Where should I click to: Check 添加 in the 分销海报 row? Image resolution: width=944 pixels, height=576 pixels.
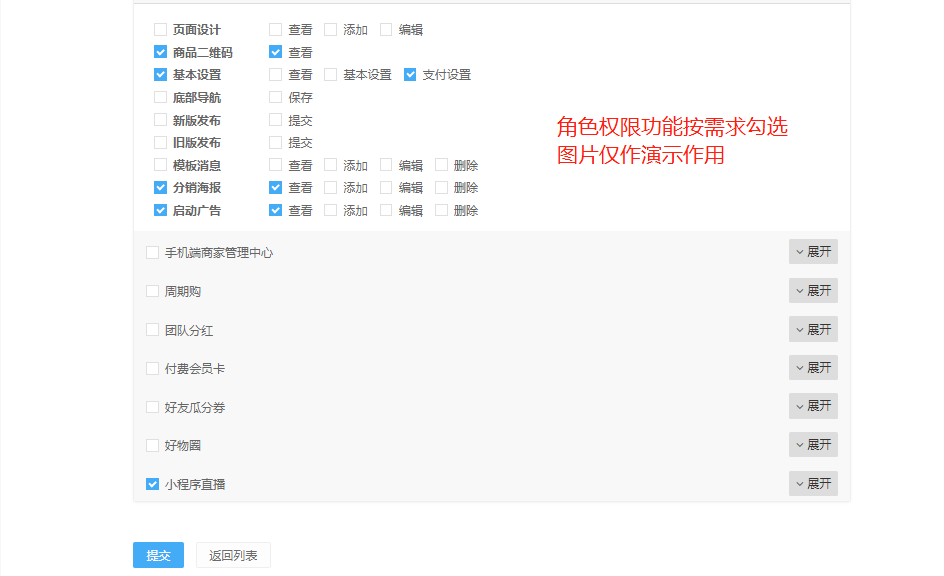point(331,188)
